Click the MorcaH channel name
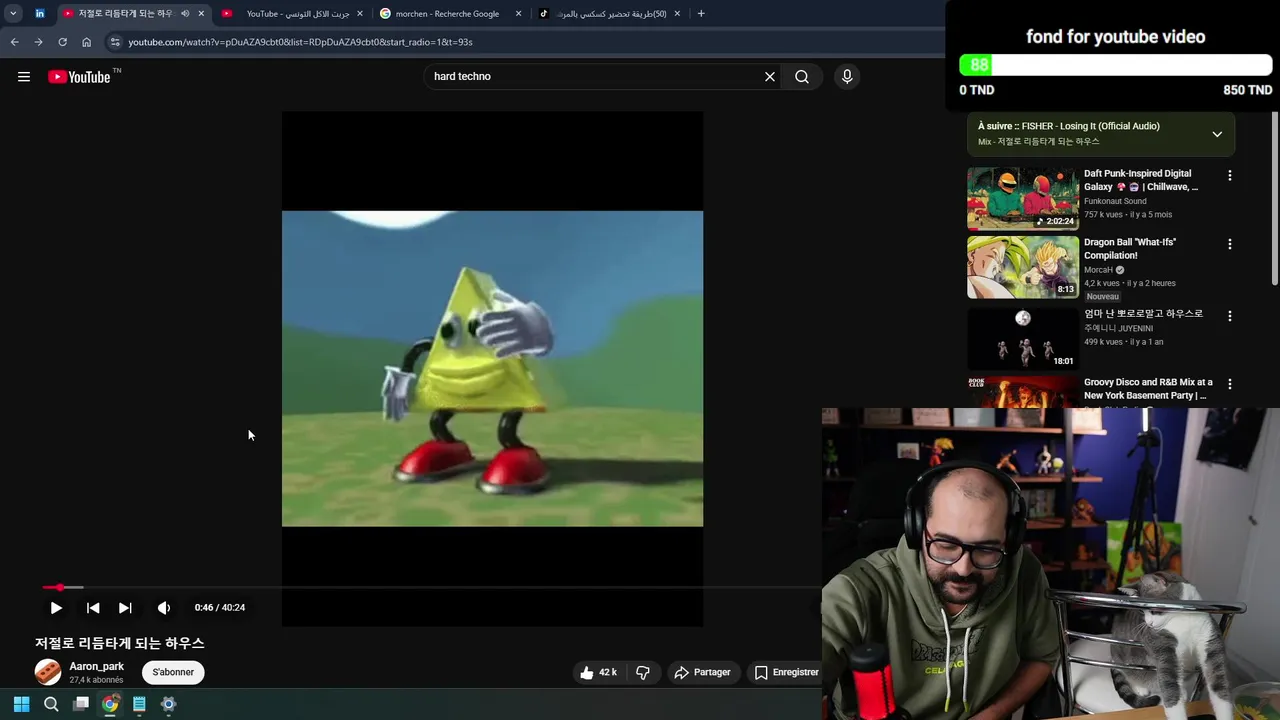1280x720 pixels. click(x=1098, y=270)
